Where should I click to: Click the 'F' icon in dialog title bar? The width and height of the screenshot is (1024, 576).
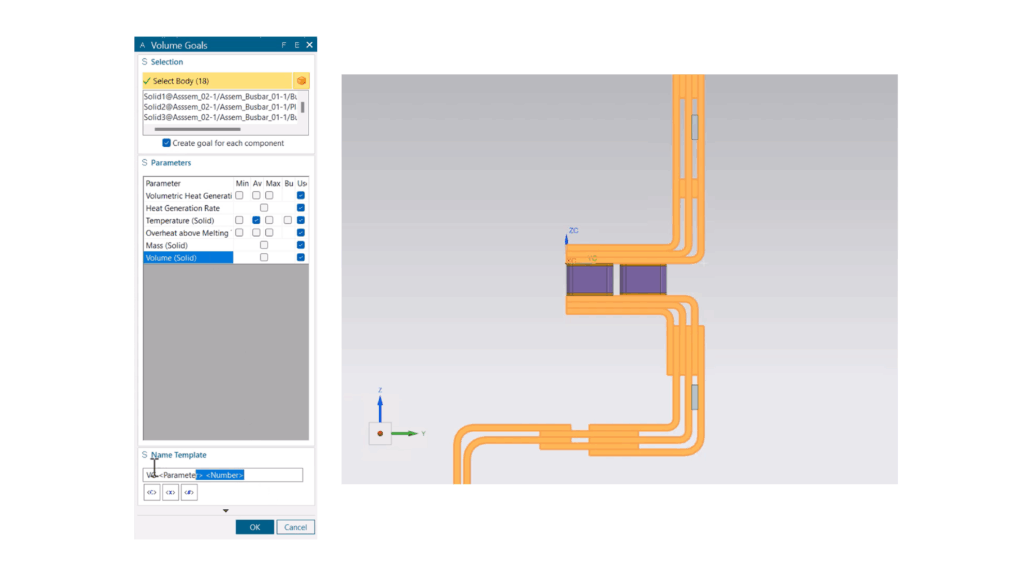point(284,45)
